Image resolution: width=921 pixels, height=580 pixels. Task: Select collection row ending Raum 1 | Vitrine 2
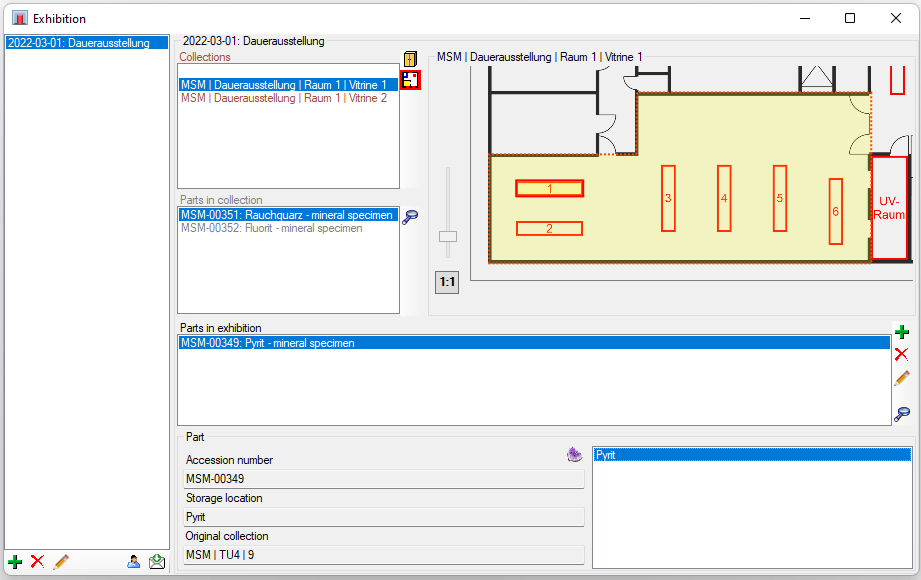[288, 98]
